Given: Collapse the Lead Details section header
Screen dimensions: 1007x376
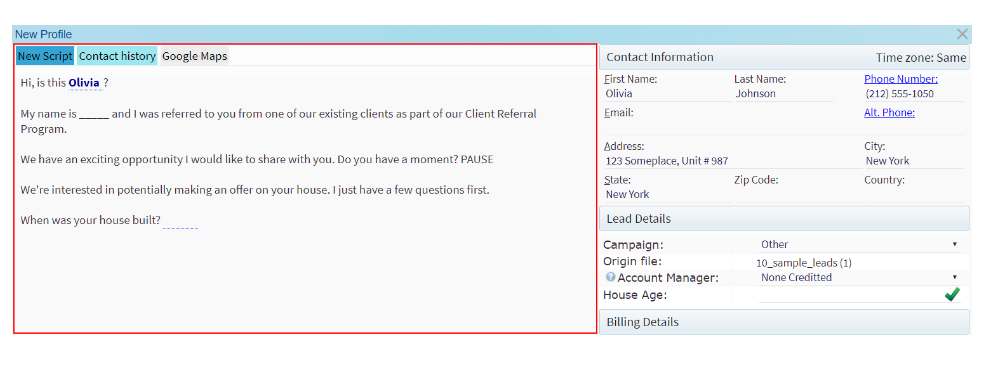Looking at the screenshot, I should click(x=784, y=219).
